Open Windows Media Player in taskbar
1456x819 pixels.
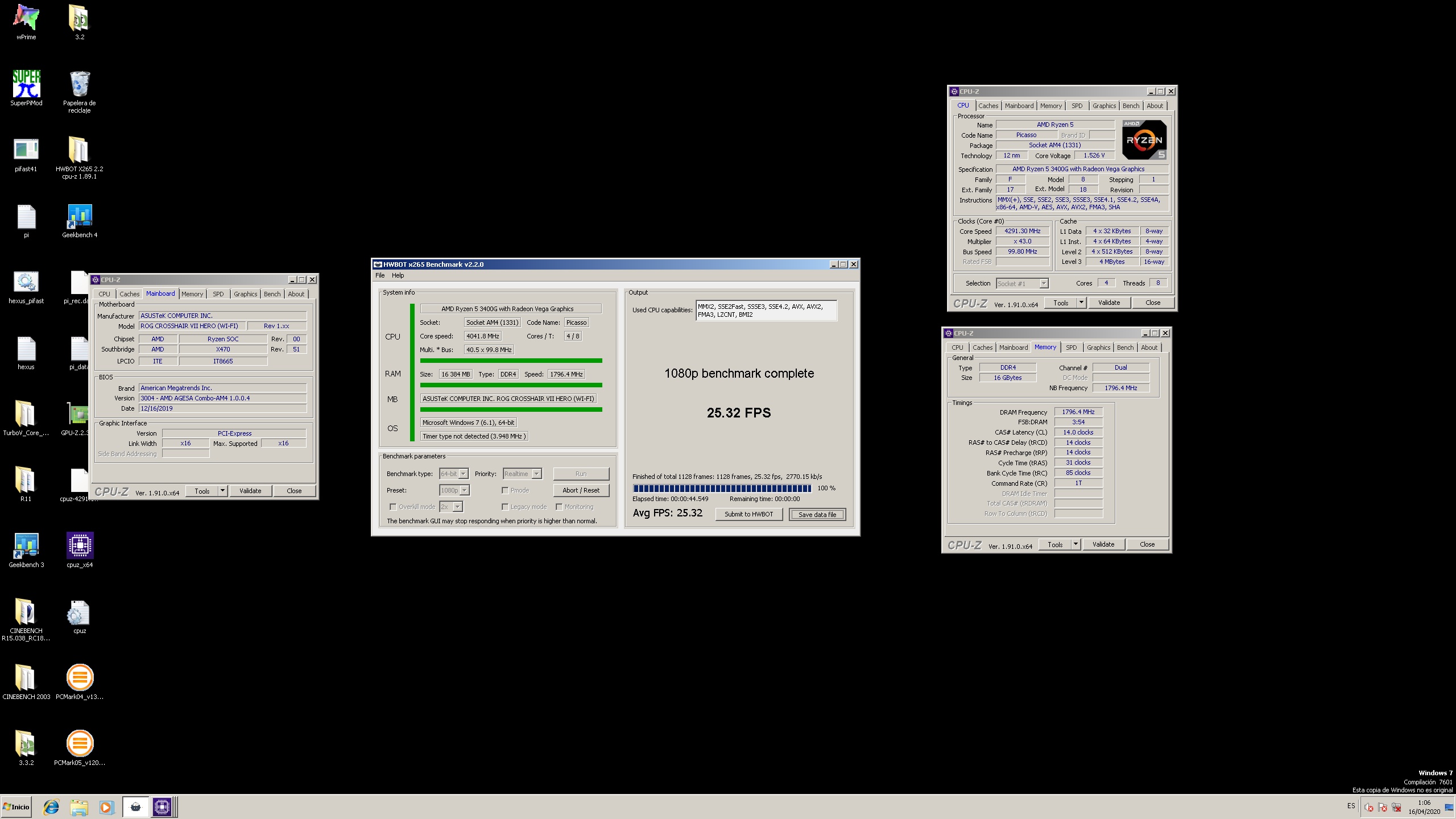click(106, 806)
